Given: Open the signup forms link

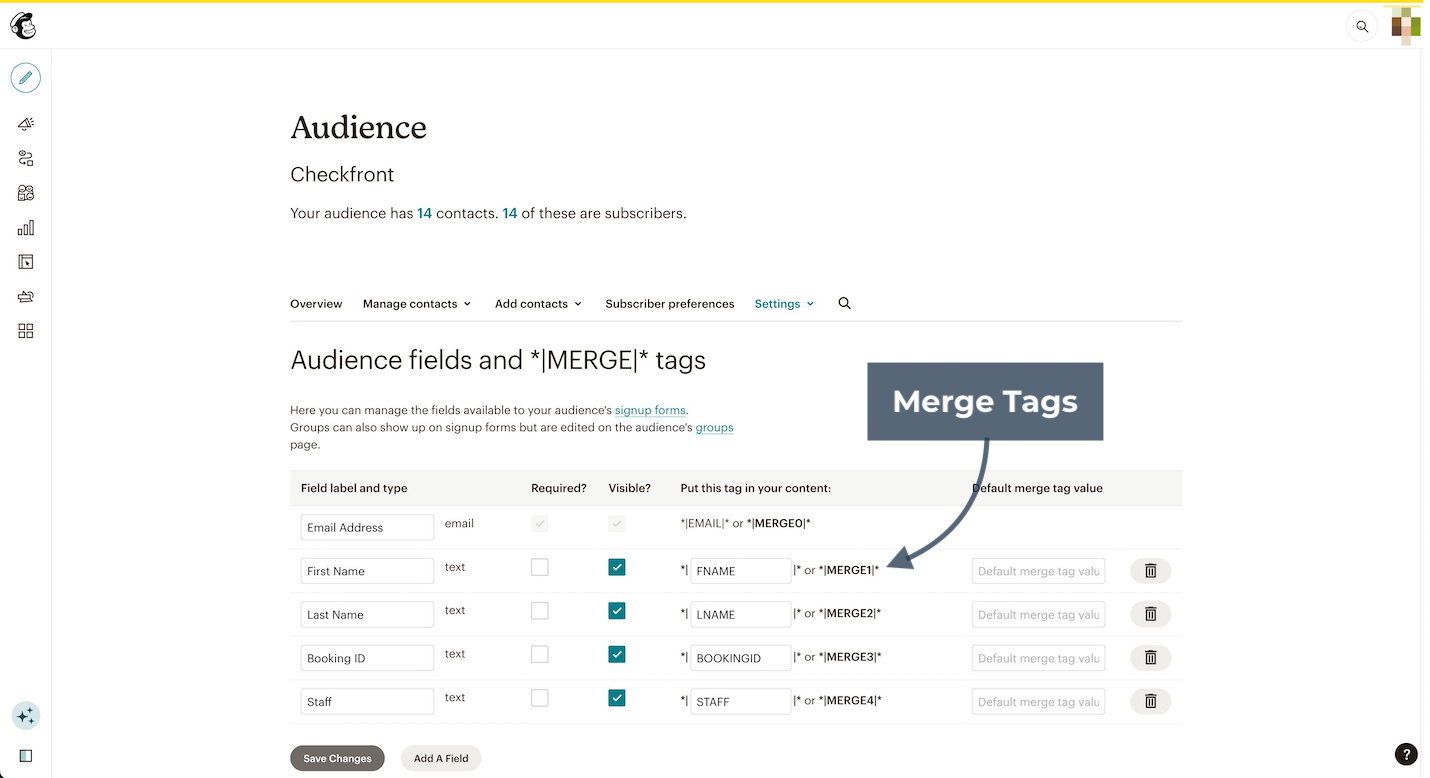Looking at the screenshot, I should pyautogui.click(x=650, y=410).
